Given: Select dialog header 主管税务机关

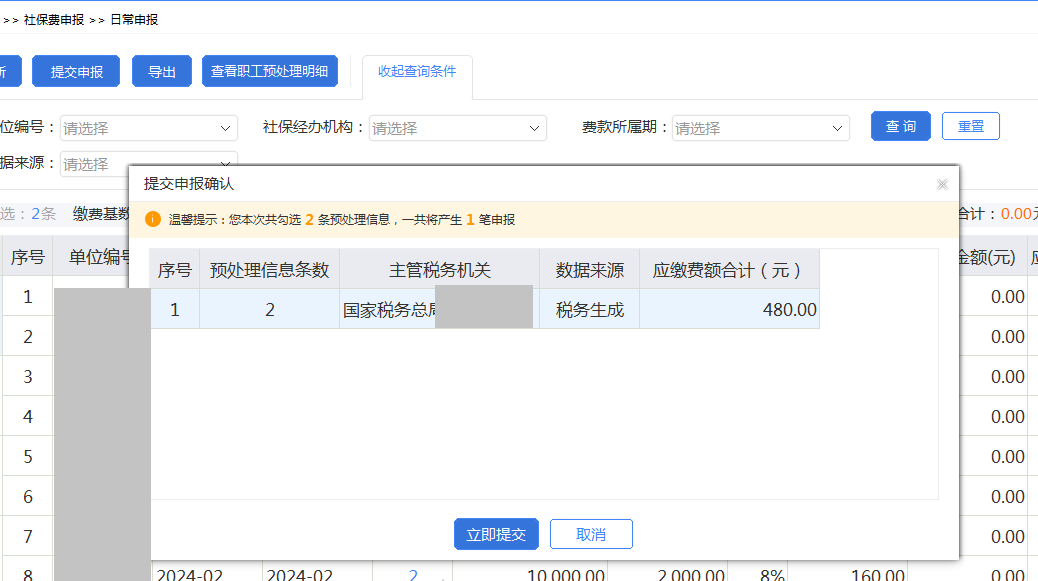Looking at the screenshot, I should click(x=440, y=270).
